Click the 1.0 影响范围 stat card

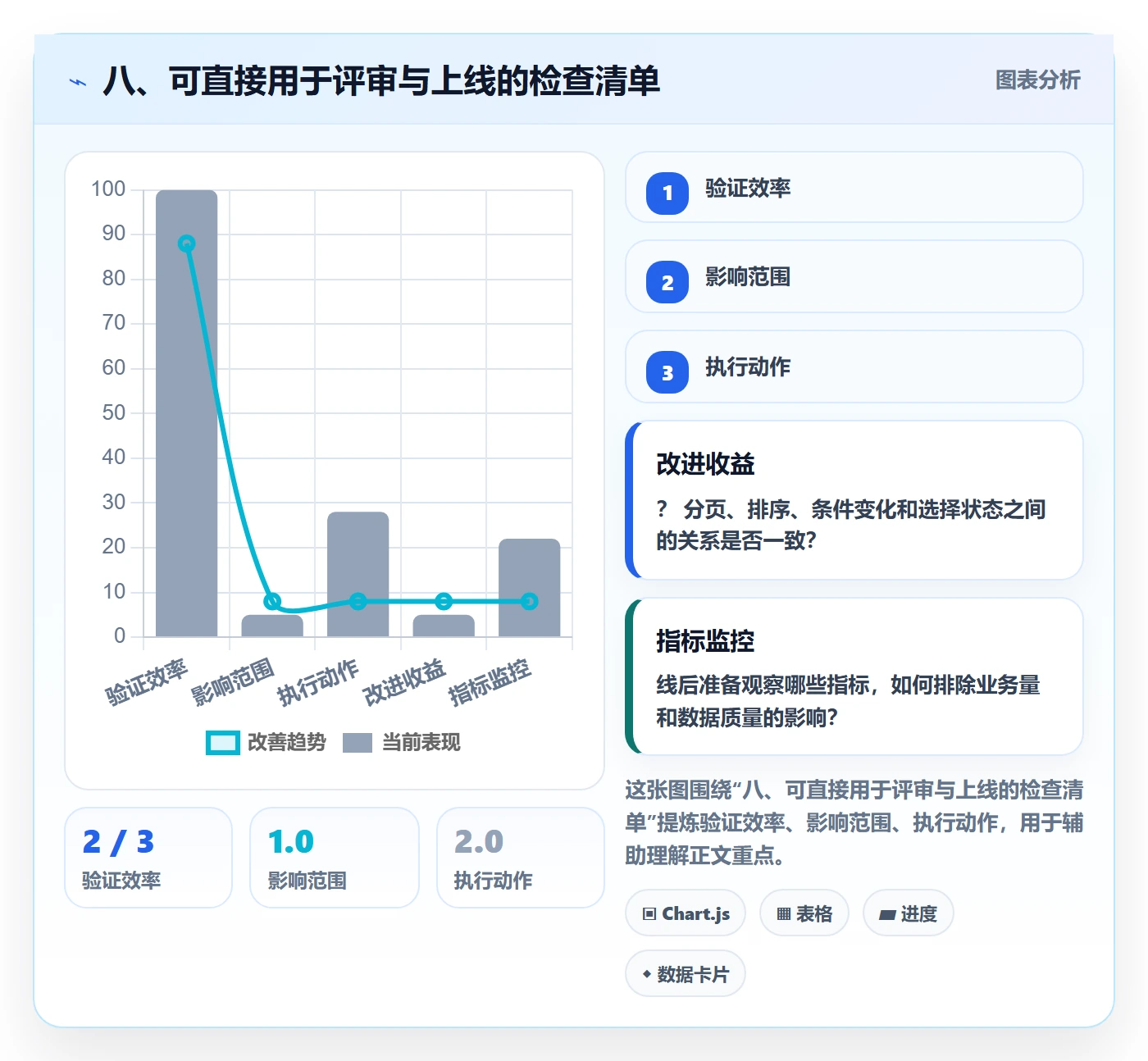335,858
